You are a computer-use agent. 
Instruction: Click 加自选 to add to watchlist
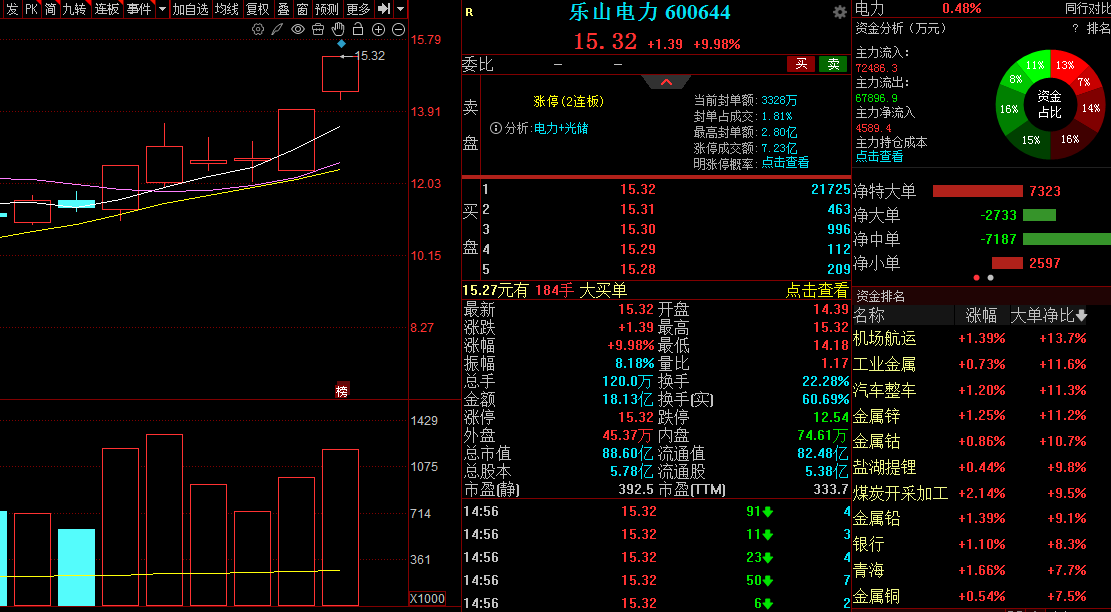(x=191, y=9)
